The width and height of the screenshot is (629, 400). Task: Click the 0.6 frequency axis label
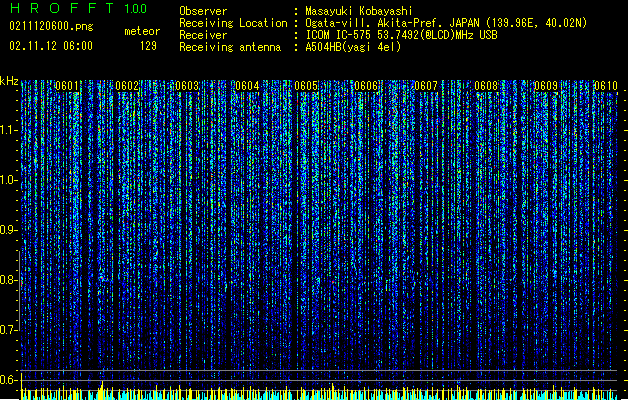click(9, 380)
